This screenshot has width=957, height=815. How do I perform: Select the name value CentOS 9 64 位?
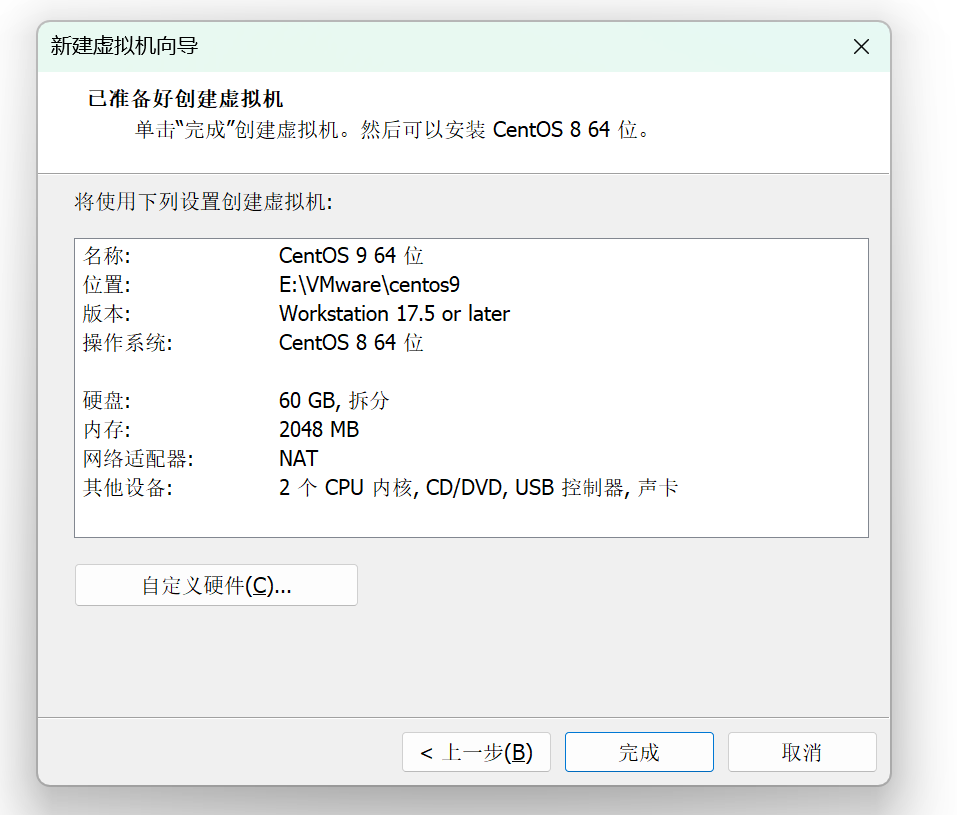coord(351,255)
